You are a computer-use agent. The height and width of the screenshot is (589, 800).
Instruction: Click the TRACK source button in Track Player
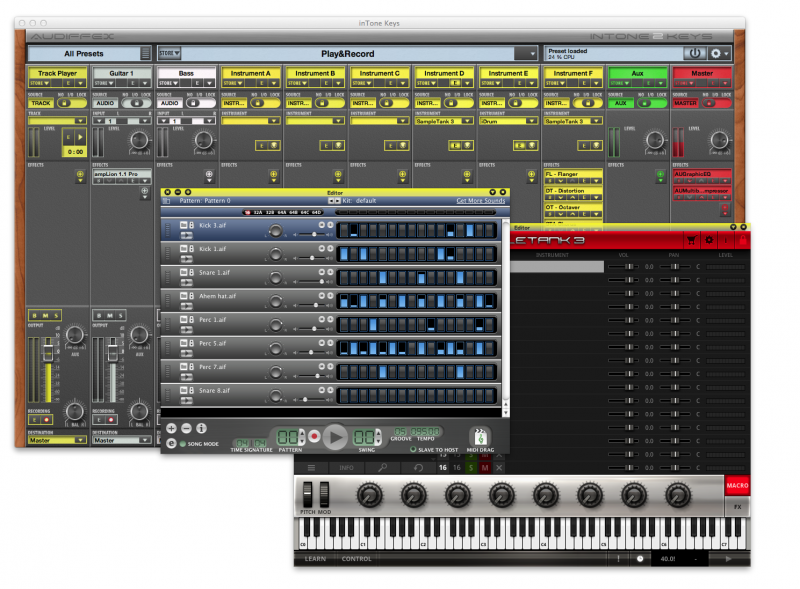41,103
